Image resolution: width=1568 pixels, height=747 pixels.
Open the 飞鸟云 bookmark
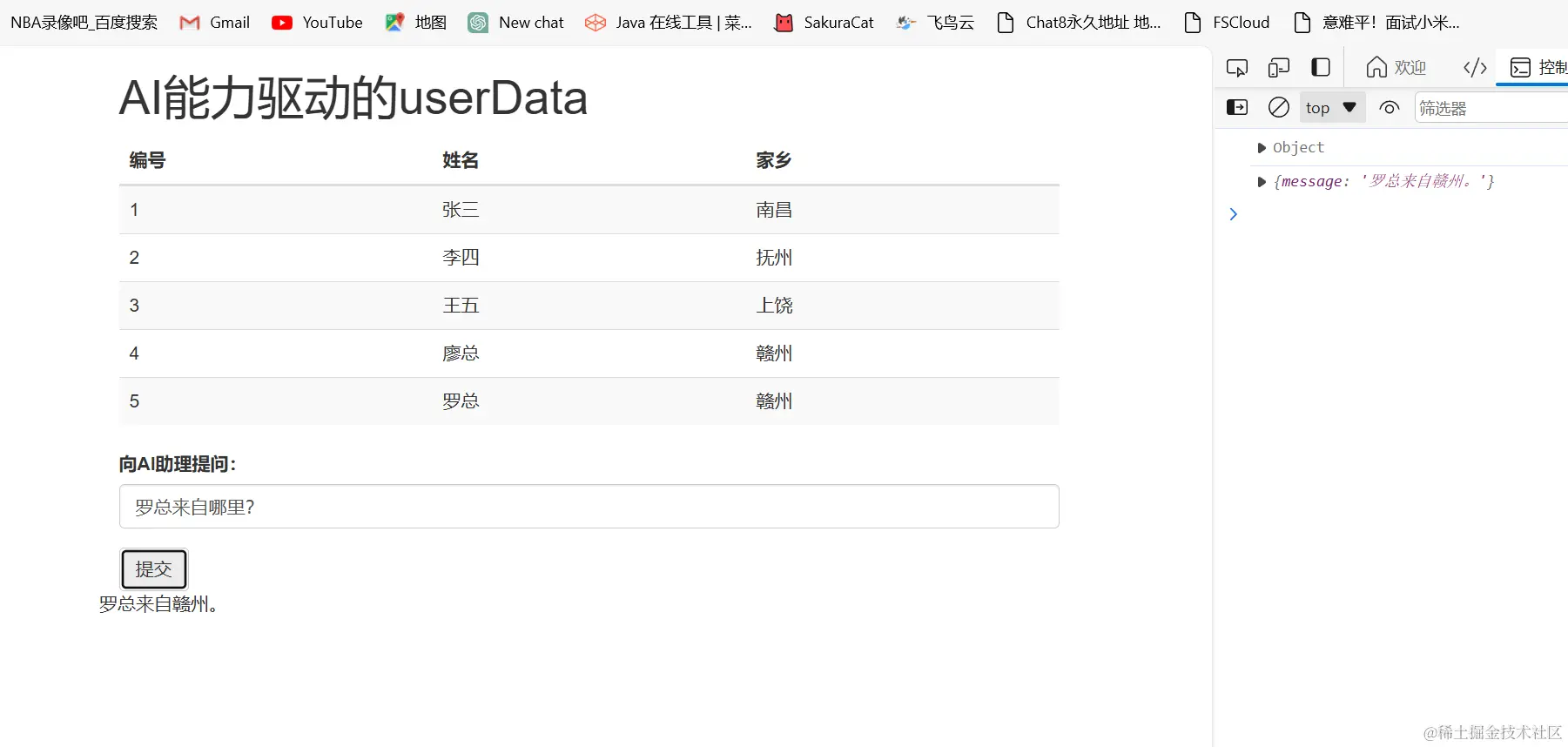click(x=935, y=23)
